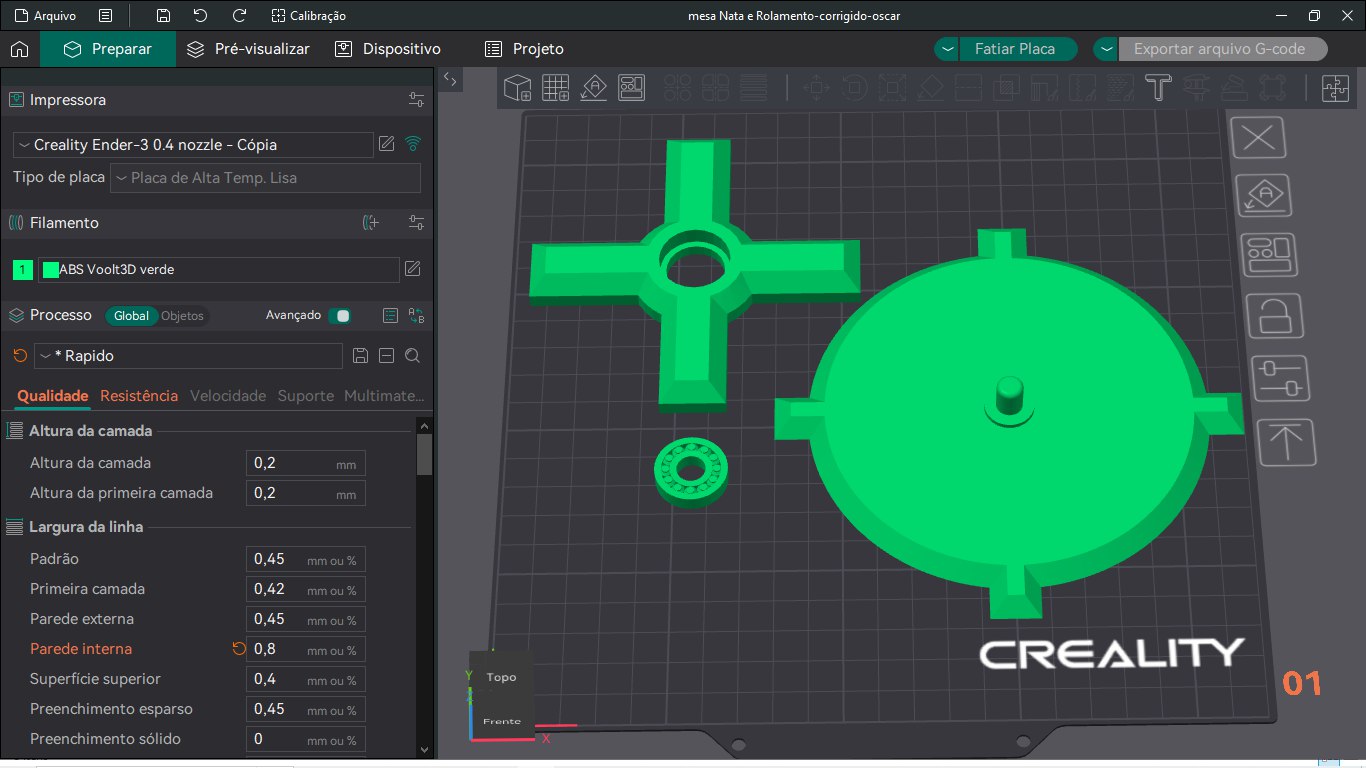Switch process scope to Objetos
The width and height of the screenshot is (1366, 768).
[182, 316]
